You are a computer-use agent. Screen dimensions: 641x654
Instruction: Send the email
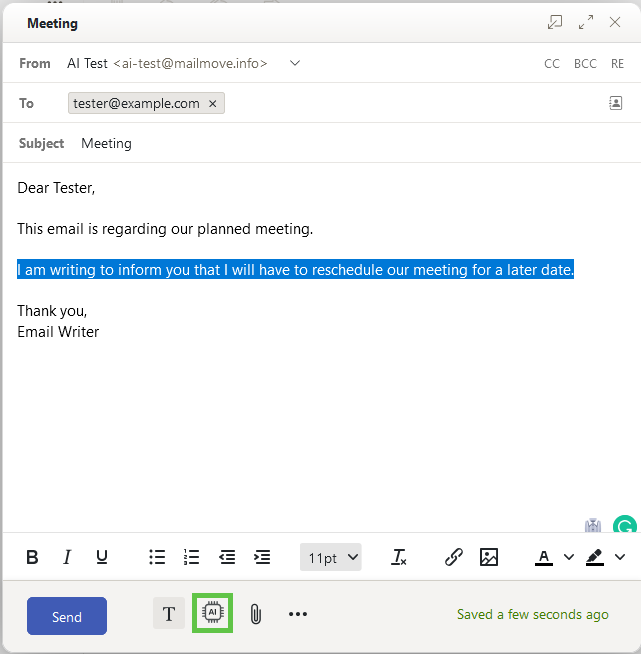pyautogui.click(x=67, y=616)
